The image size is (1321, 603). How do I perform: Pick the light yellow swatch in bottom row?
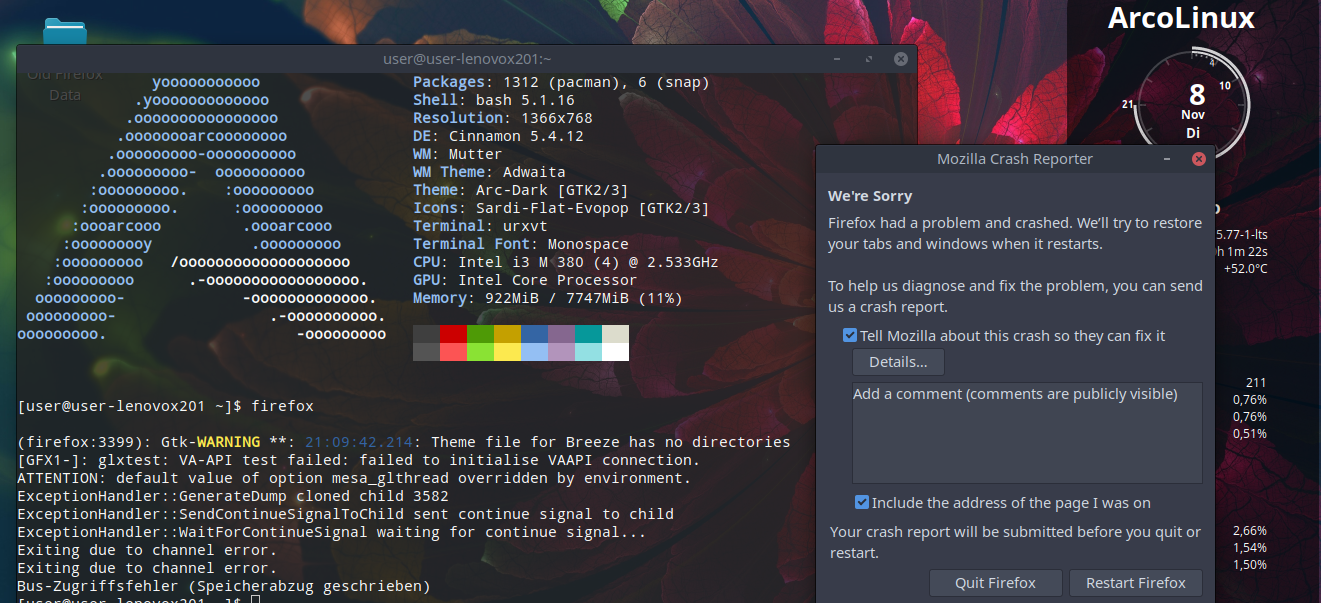[507, 352]
